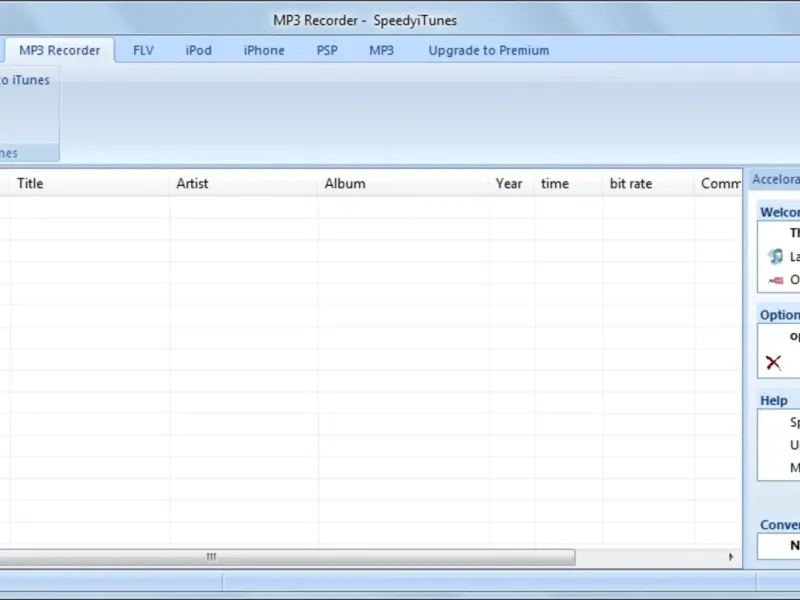Image resolution: width=800 pixels, height=600 pixels.
Task: Click the Welcome panel heading
Action: click(780, 212)
